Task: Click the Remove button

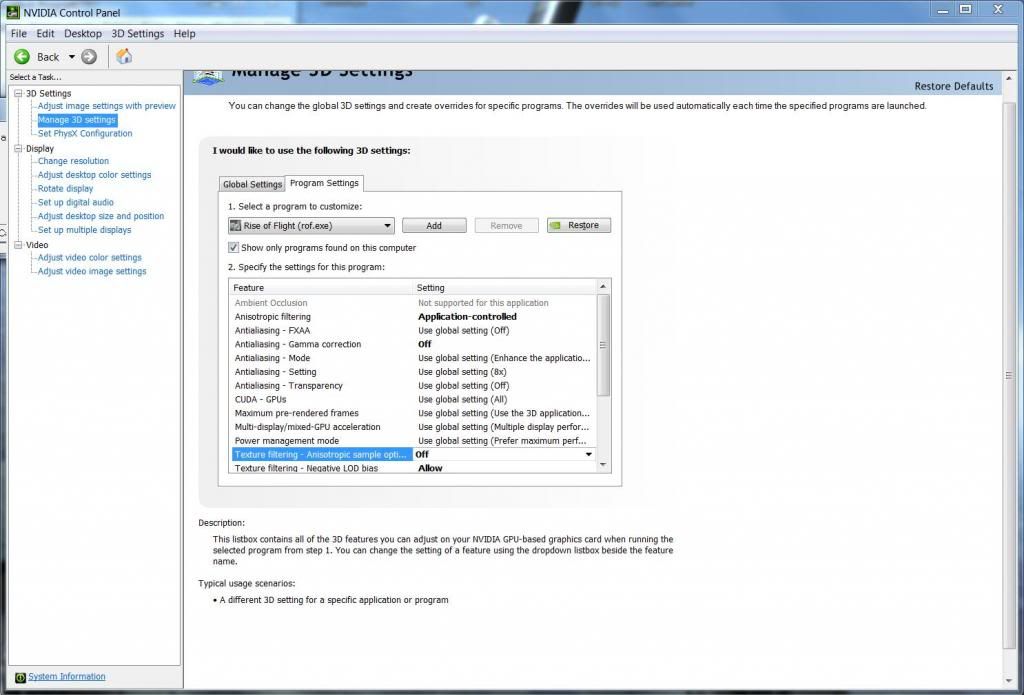Action: [x=506, y=225]
